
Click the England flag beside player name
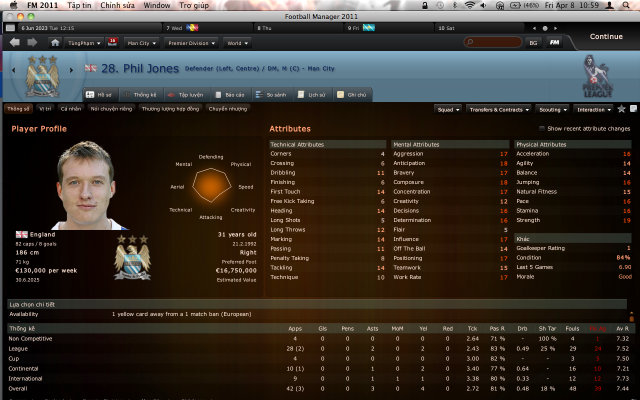point(91,68)
